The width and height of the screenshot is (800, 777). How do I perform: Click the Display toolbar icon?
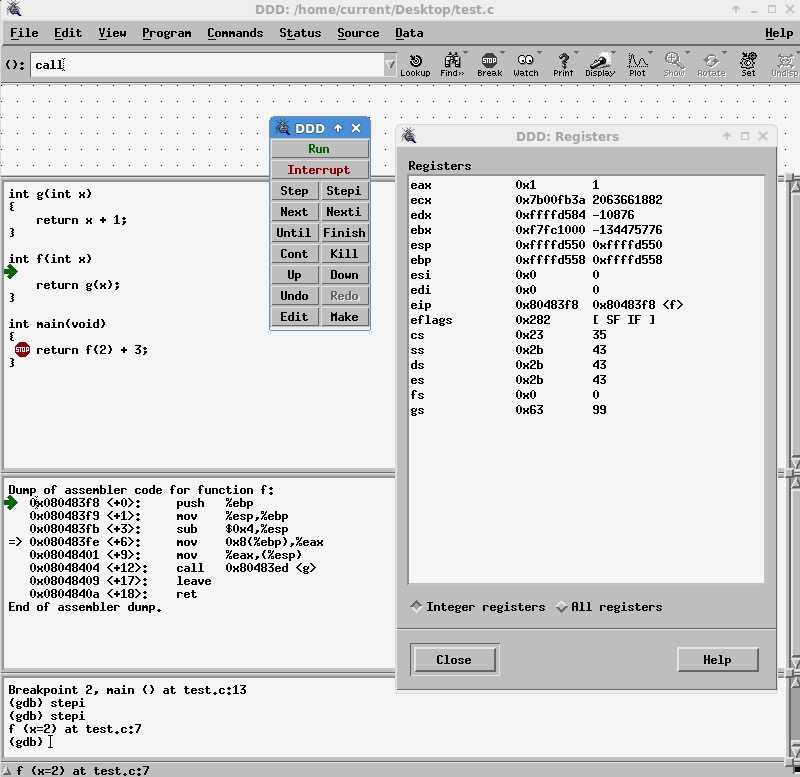pyautogui.click(x=599, y=65)
